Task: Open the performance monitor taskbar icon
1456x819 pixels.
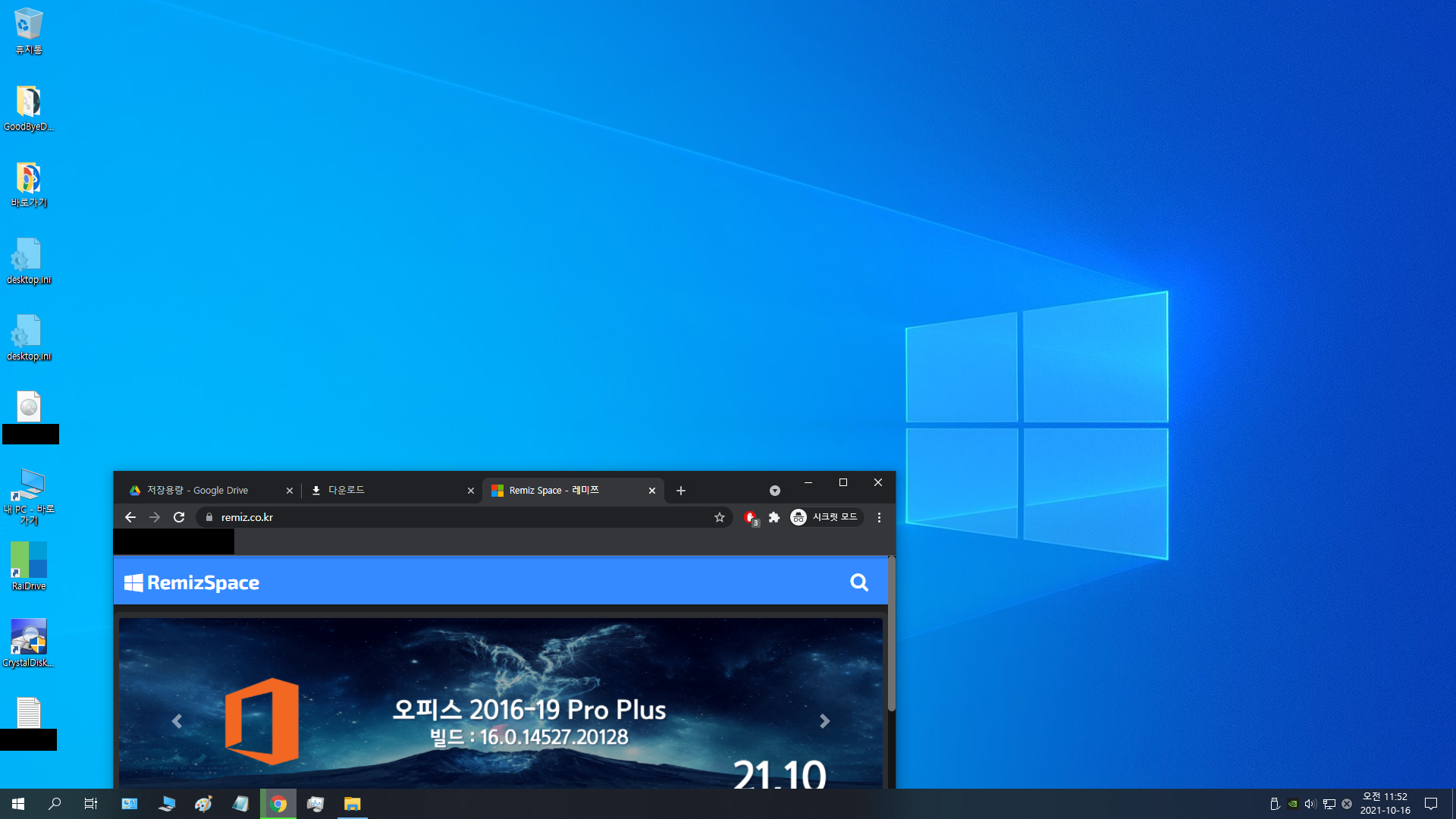Action: (x=315, y=804)
